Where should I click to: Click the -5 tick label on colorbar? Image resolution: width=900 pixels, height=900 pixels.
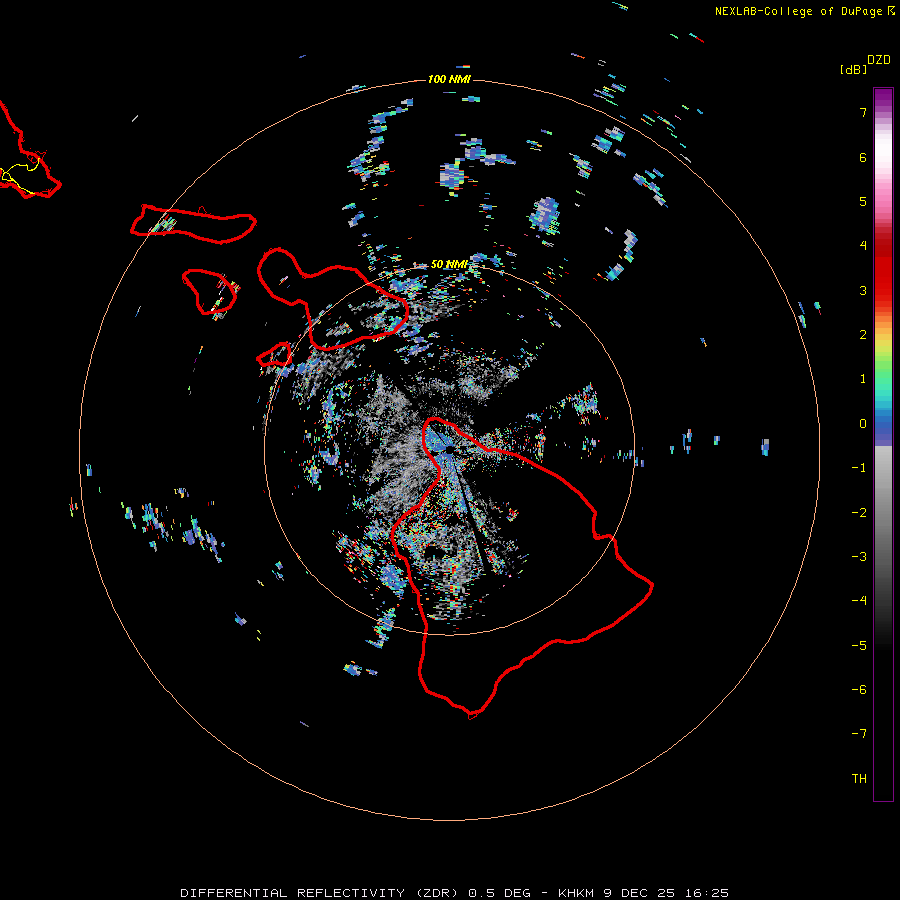pos(859,646)
